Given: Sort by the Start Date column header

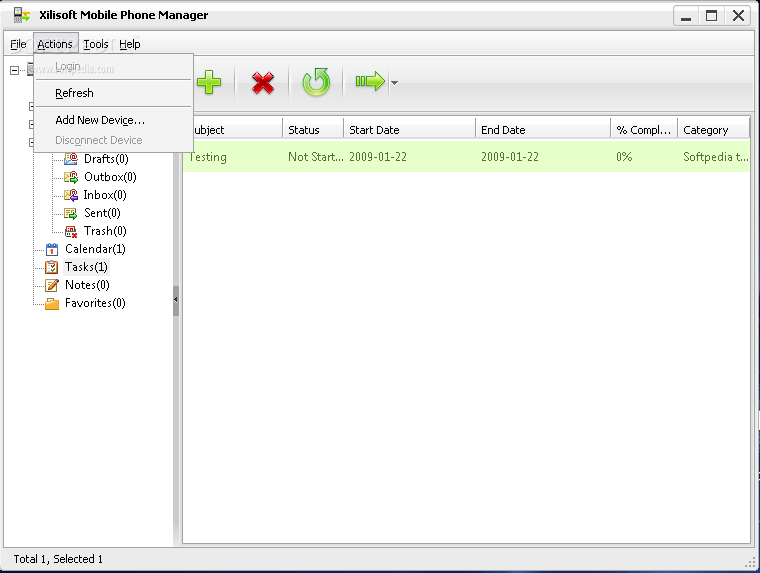Looking at the screenshot, I should (410, 130).
